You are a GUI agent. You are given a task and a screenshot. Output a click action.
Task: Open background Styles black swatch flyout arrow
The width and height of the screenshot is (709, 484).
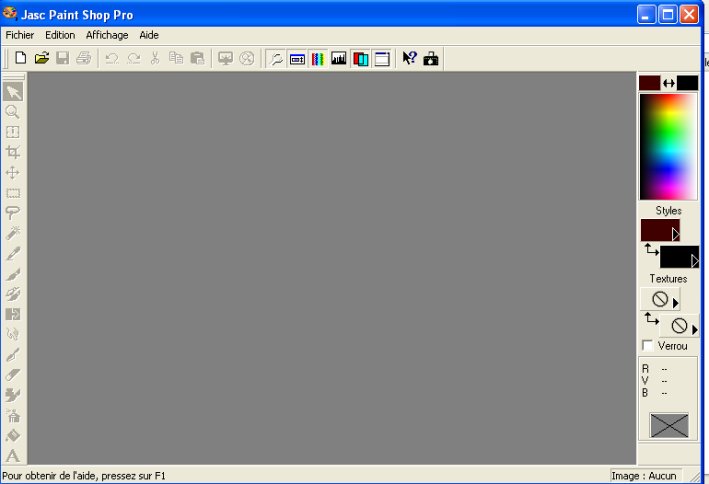tap(695, 261)
